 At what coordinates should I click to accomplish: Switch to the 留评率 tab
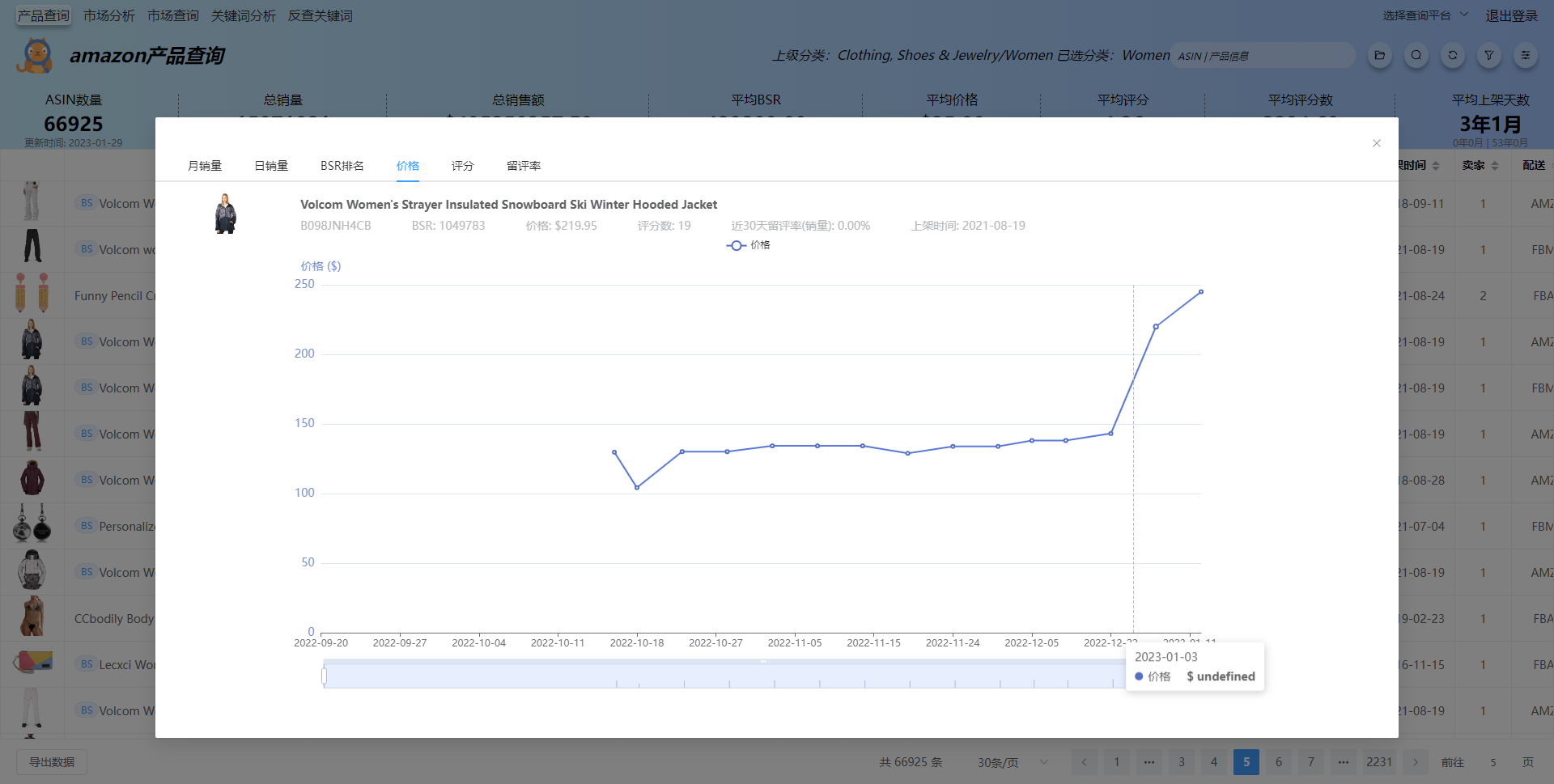[x=524, y=166]
